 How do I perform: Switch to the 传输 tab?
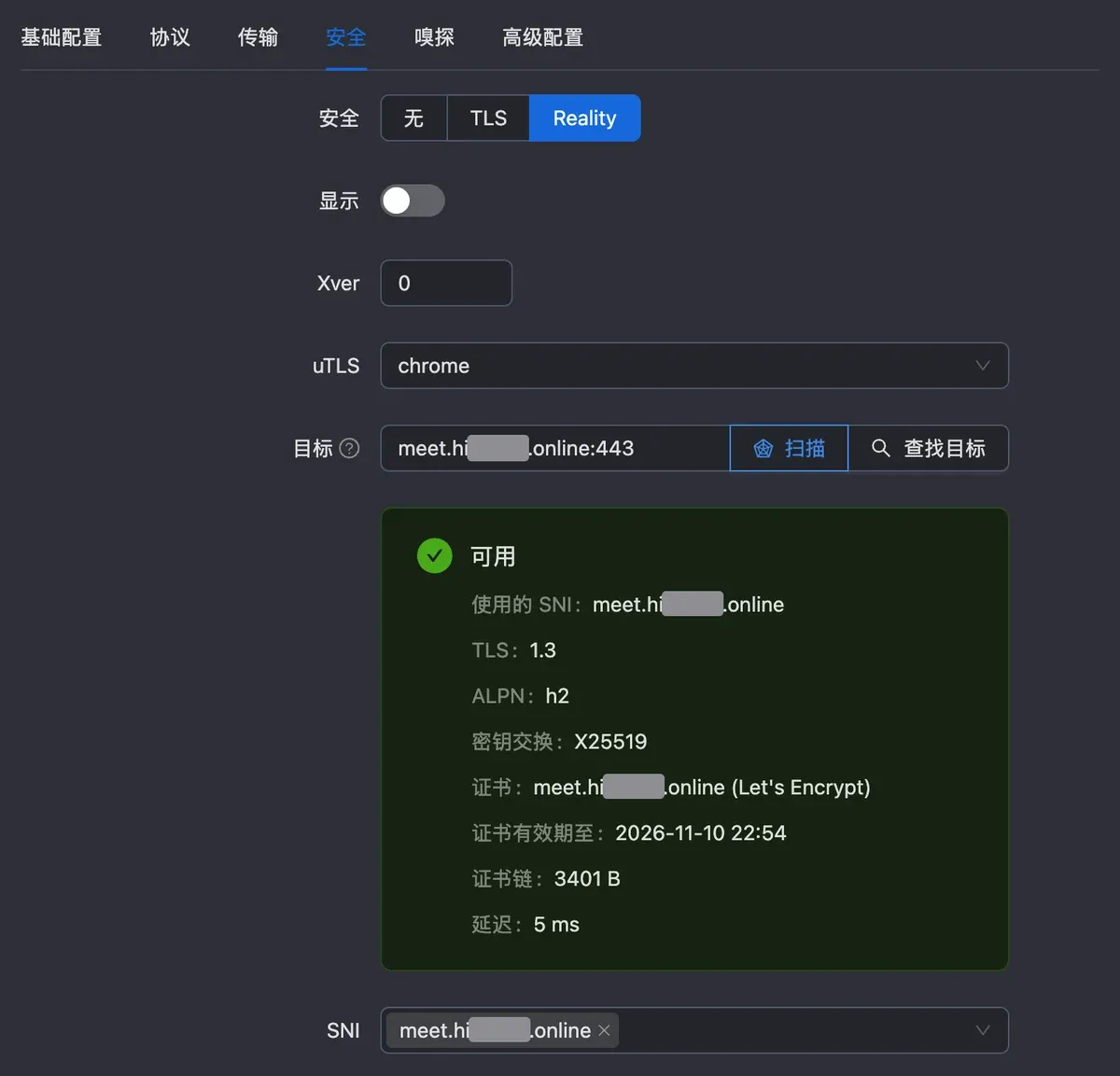click(258, 37)
